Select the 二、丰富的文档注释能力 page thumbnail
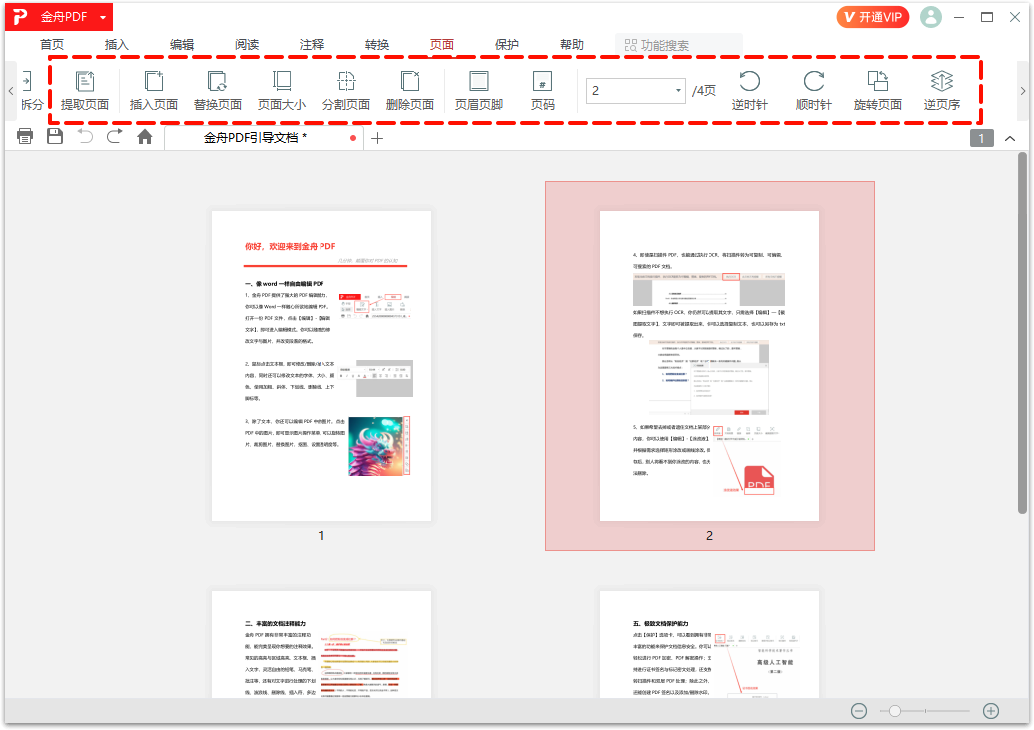This screenshot has height=730, width=1034. coord(321,644)
